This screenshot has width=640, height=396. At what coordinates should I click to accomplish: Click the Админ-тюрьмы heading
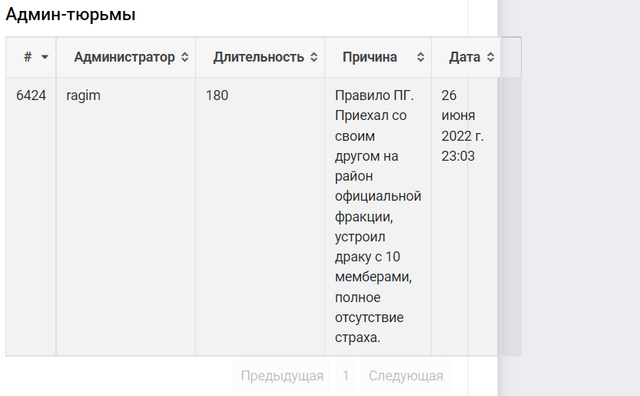71,15
